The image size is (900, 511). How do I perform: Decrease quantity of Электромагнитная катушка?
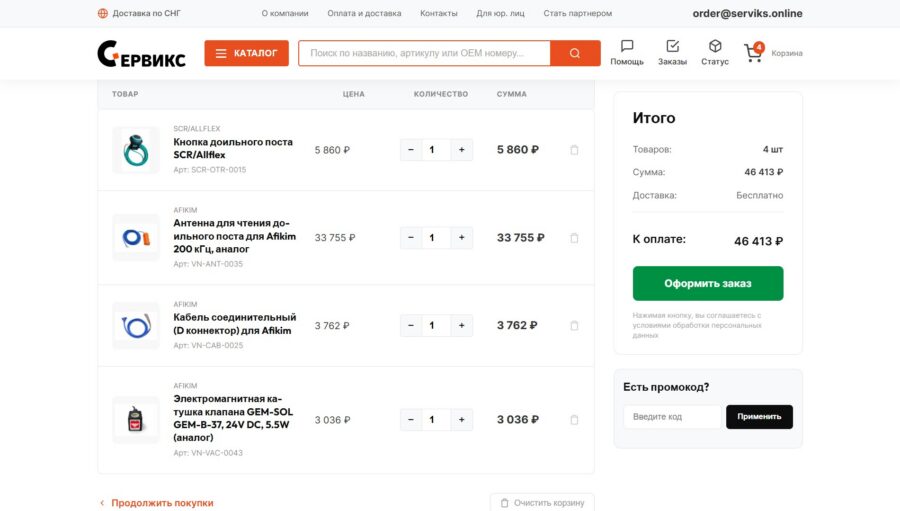410,420
